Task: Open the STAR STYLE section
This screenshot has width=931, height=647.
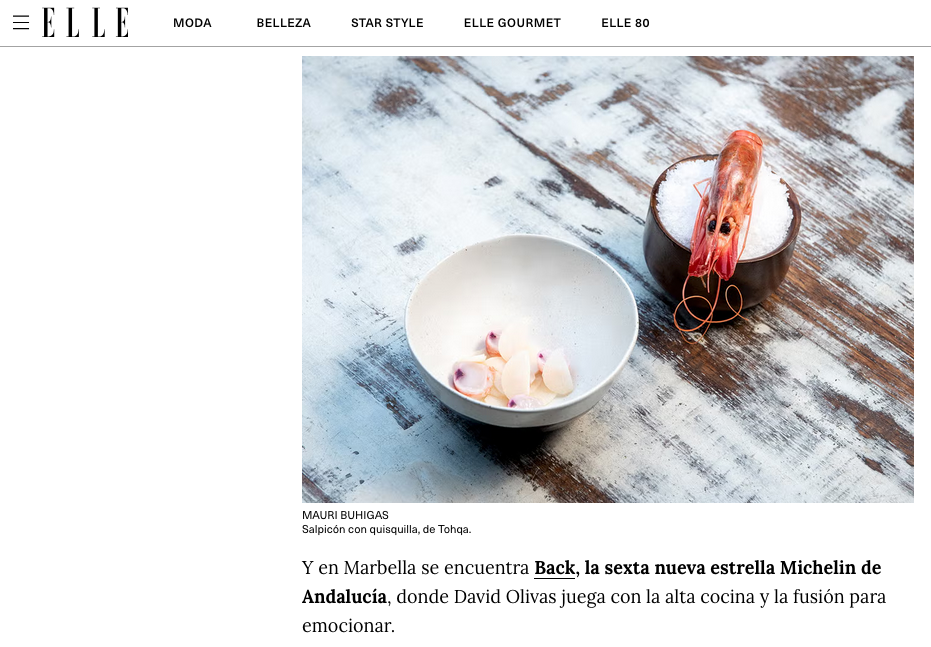Action: [387, 23]
